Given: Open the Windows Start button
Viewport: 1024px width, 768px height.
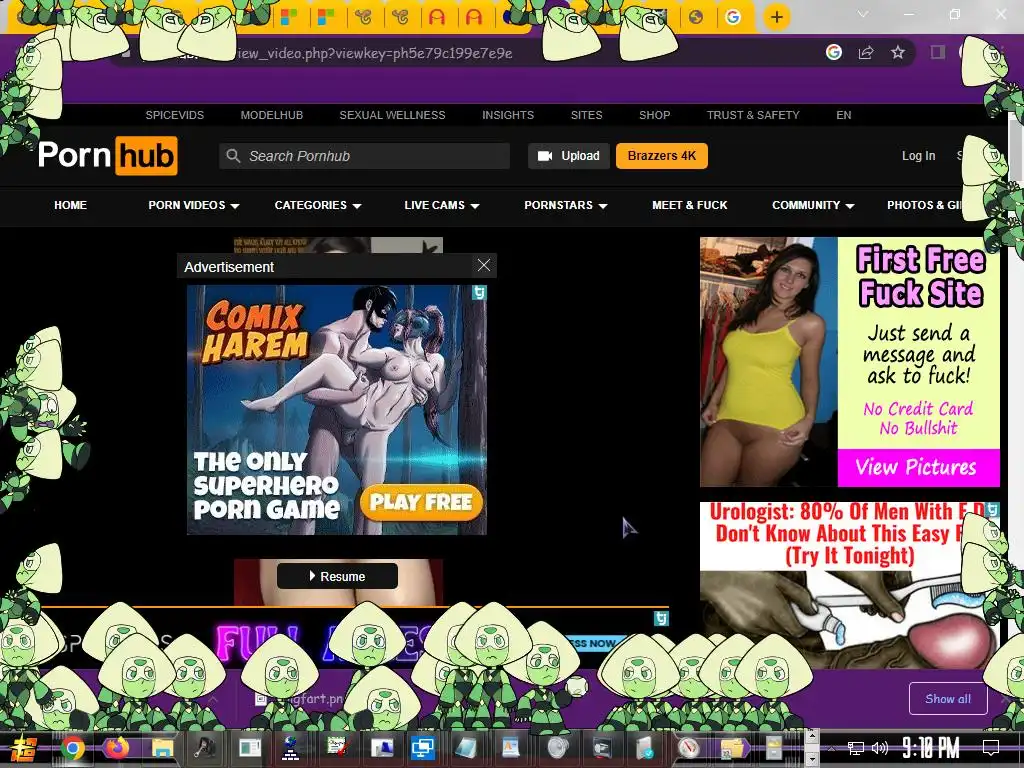Looking at the screenshot, I should tap(25, 748).
